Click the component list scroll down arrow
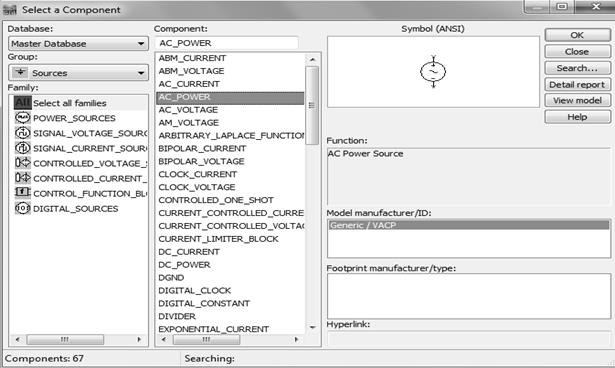The width and height of the screenshot is (615, 368). (x=312, y=327)
